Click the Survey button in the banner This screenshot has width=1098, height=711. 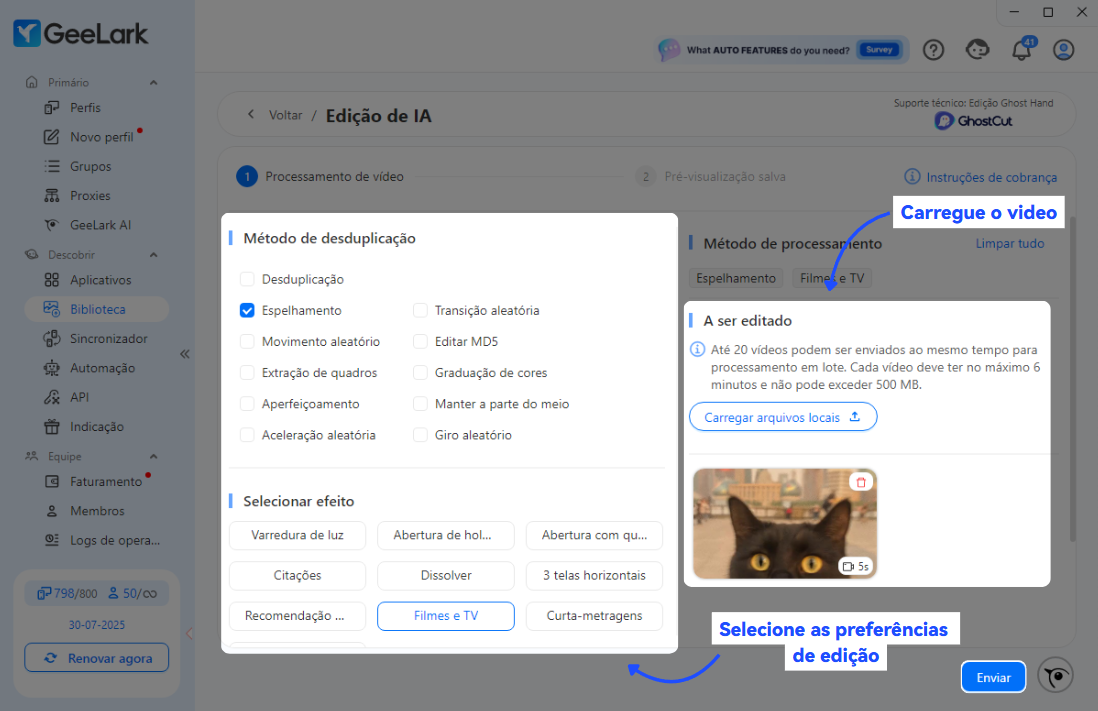click(879, 50)
